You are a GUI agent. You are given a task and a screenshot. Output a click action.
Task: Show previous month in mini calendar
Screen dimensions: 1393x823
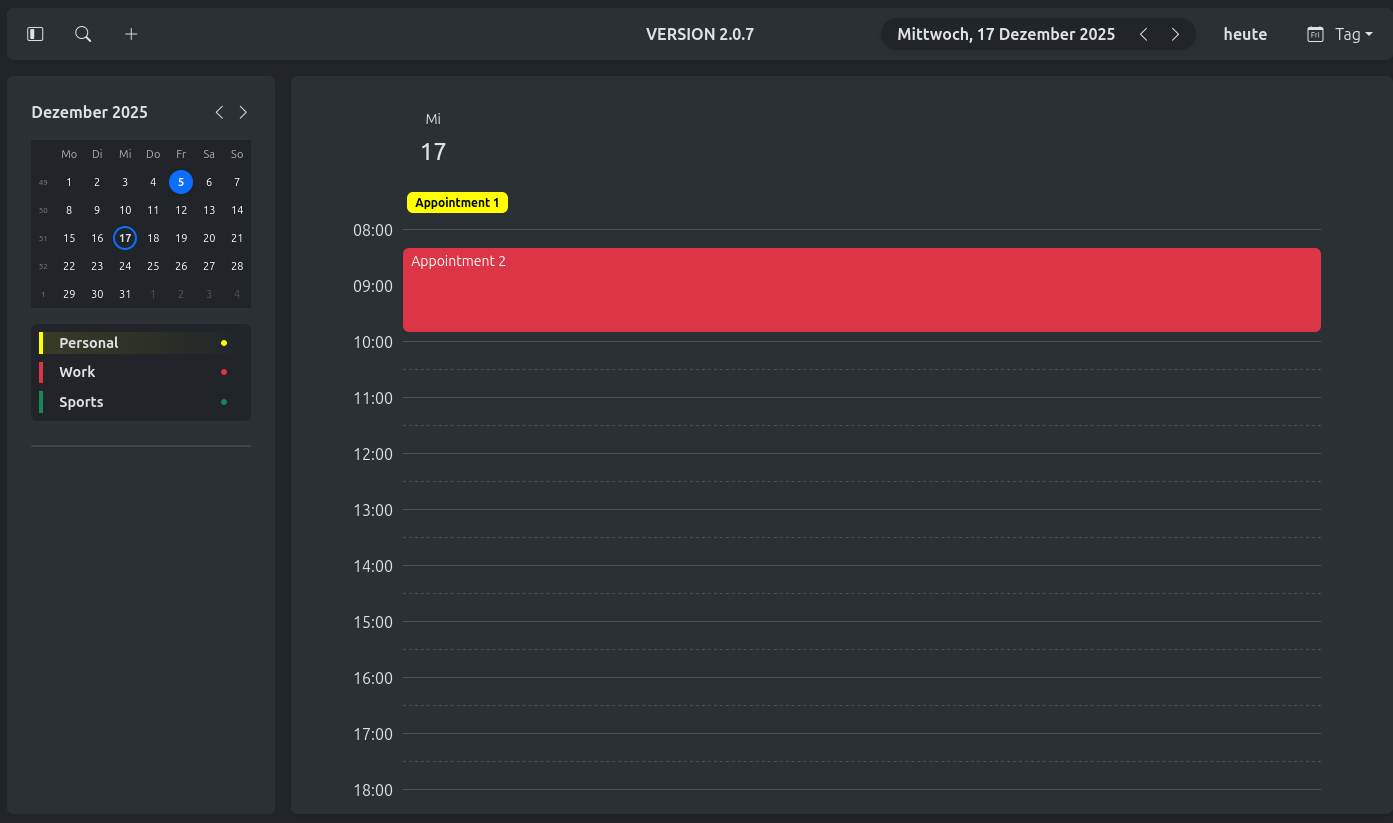point(219,112)
